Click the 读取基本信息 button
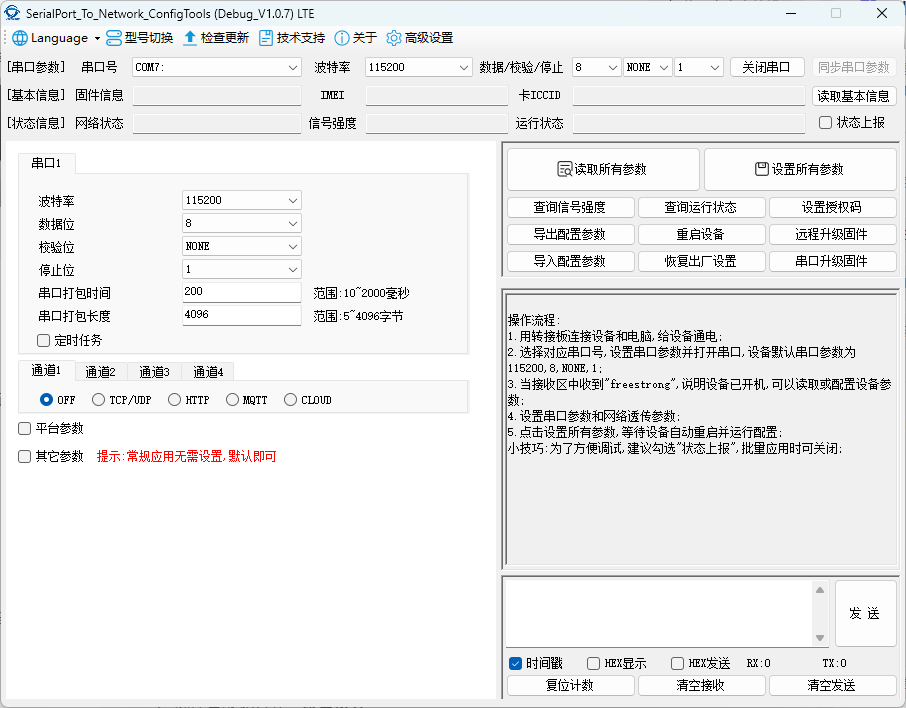The height and width of the screenshot is (708, 906). tap(853, 96)
